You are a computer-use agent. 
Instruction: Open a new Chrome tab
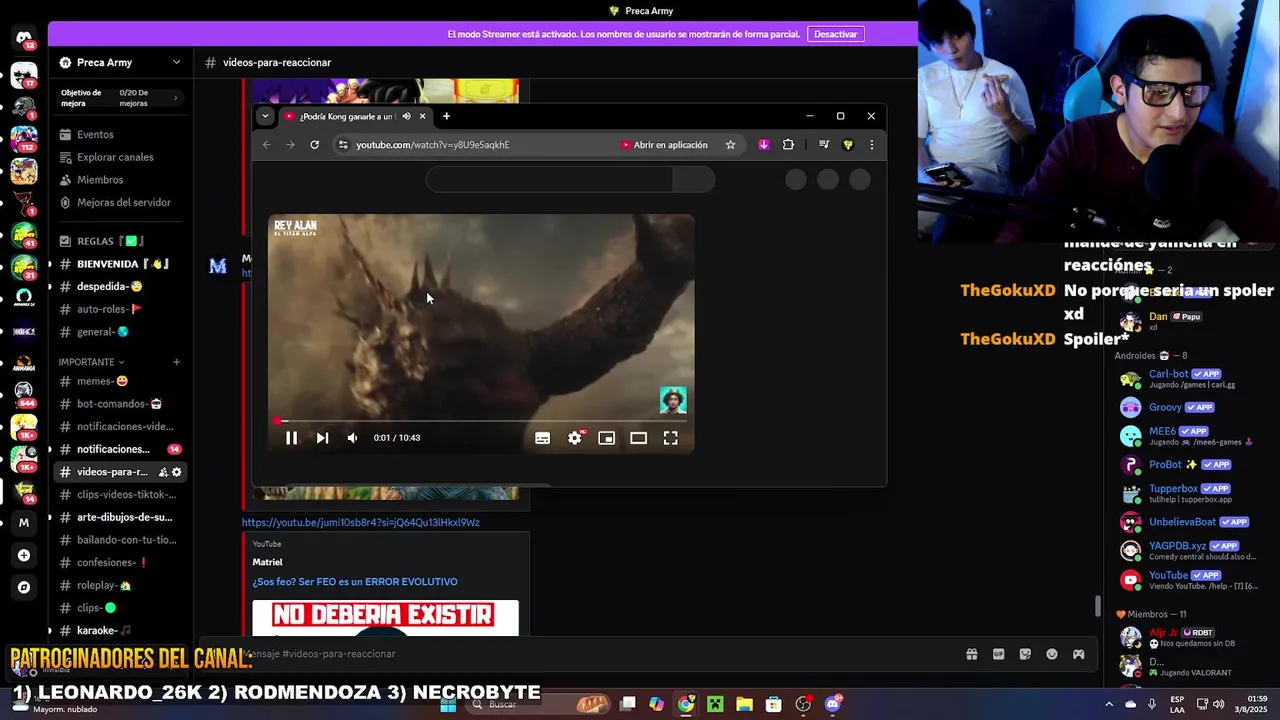click(446, 116)
